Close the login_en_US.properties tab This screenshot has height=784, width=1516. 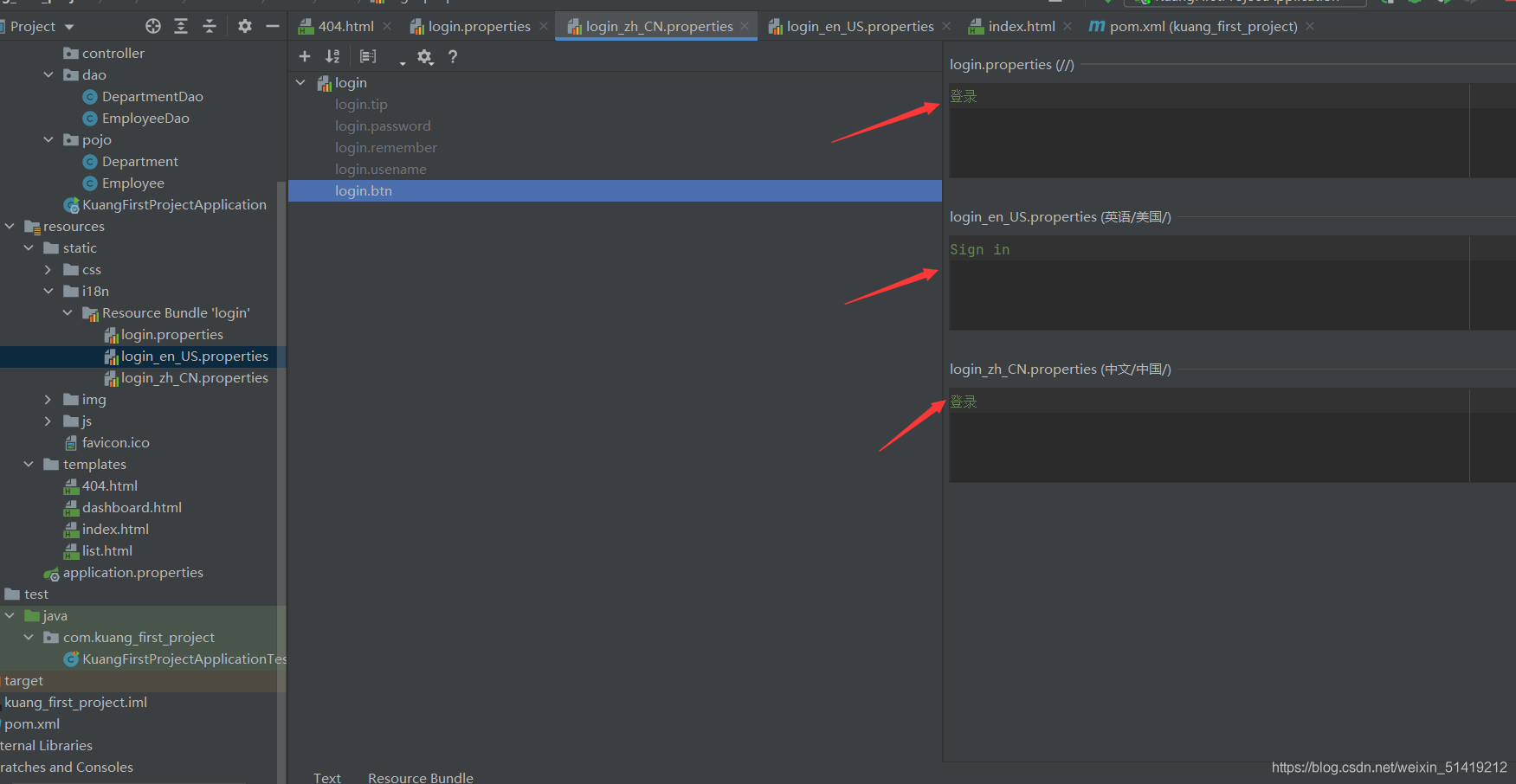(x=946, y=26)
